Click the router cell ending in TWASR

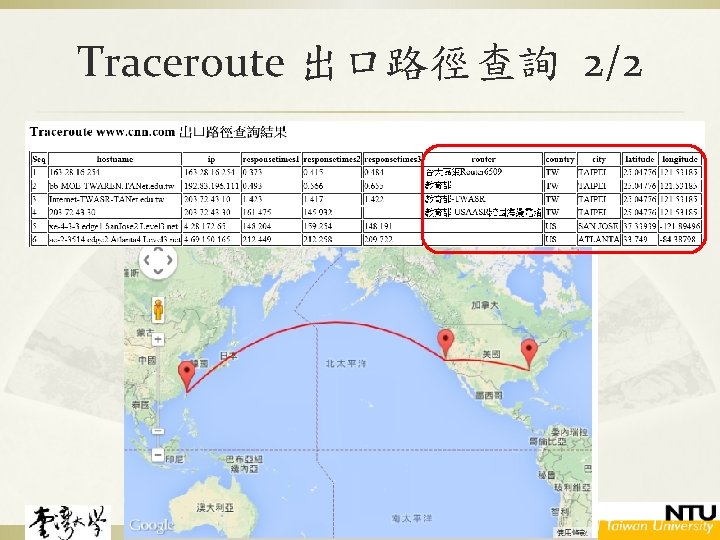(483, 199)
